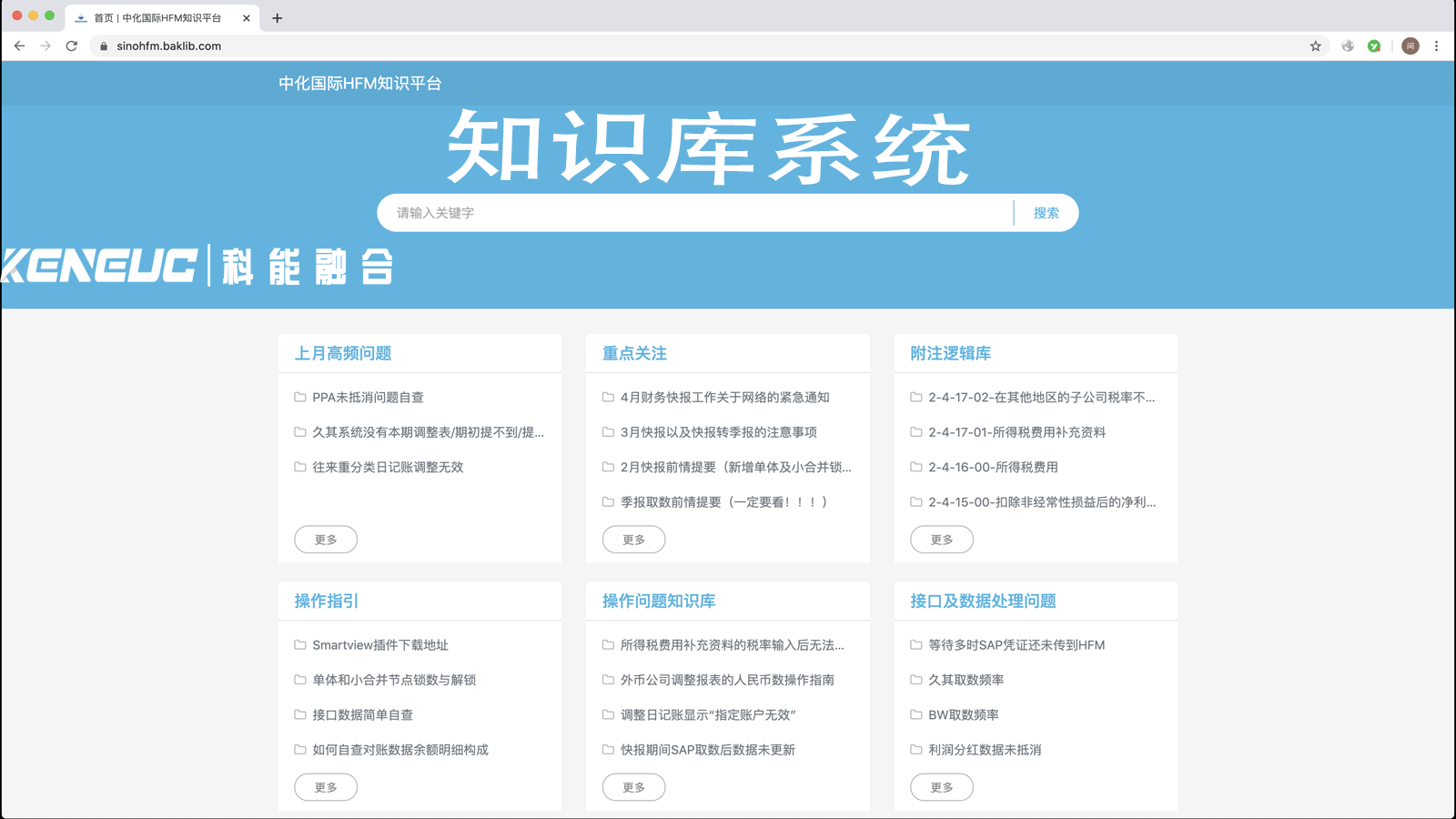Open 所得税费用补充资料的税率输入后无法 article
Image resolution: width=1456 pixels, height=819 pixels.
(x=732, y=645)
